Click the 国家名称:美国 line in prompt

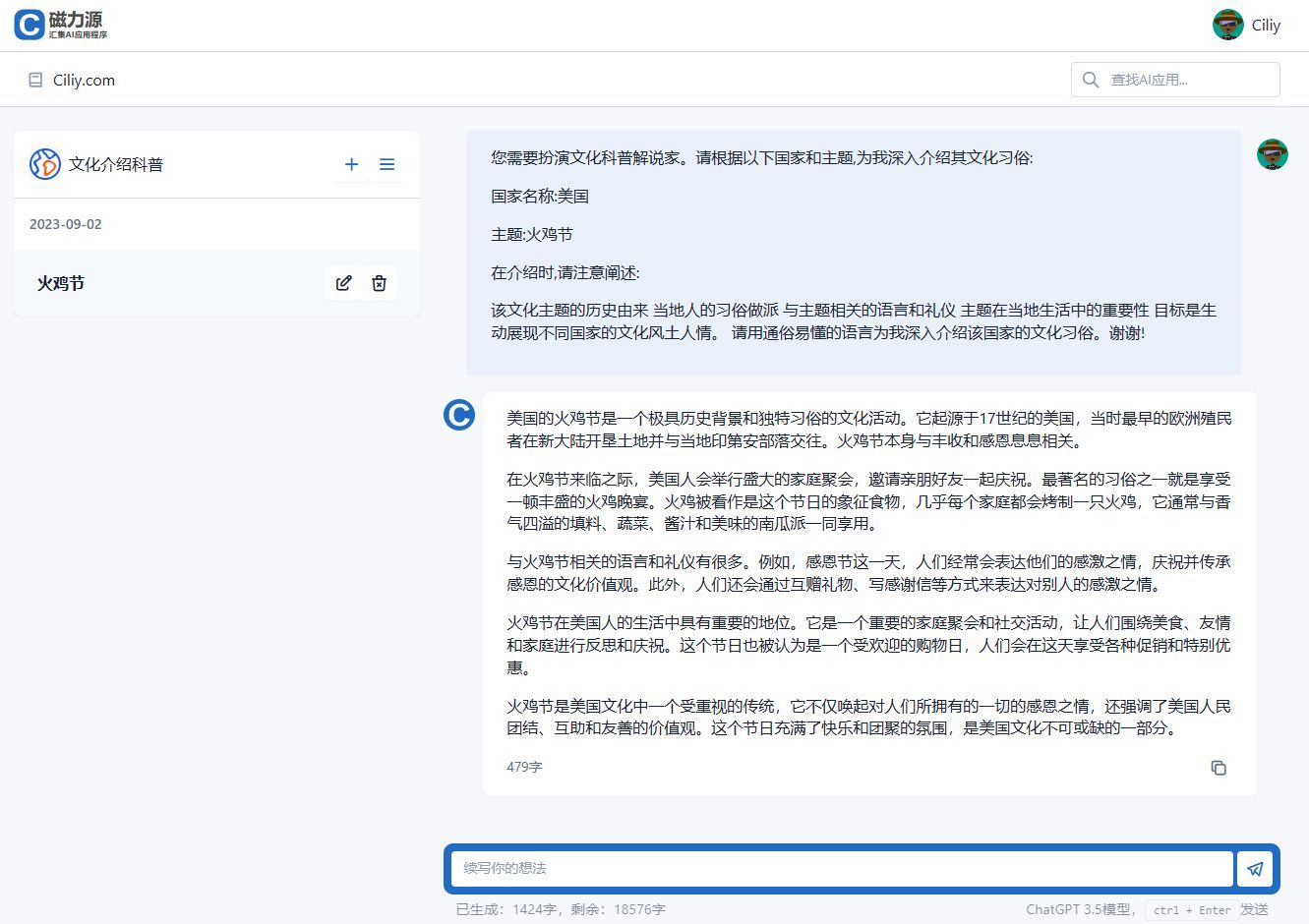[540, 196]
